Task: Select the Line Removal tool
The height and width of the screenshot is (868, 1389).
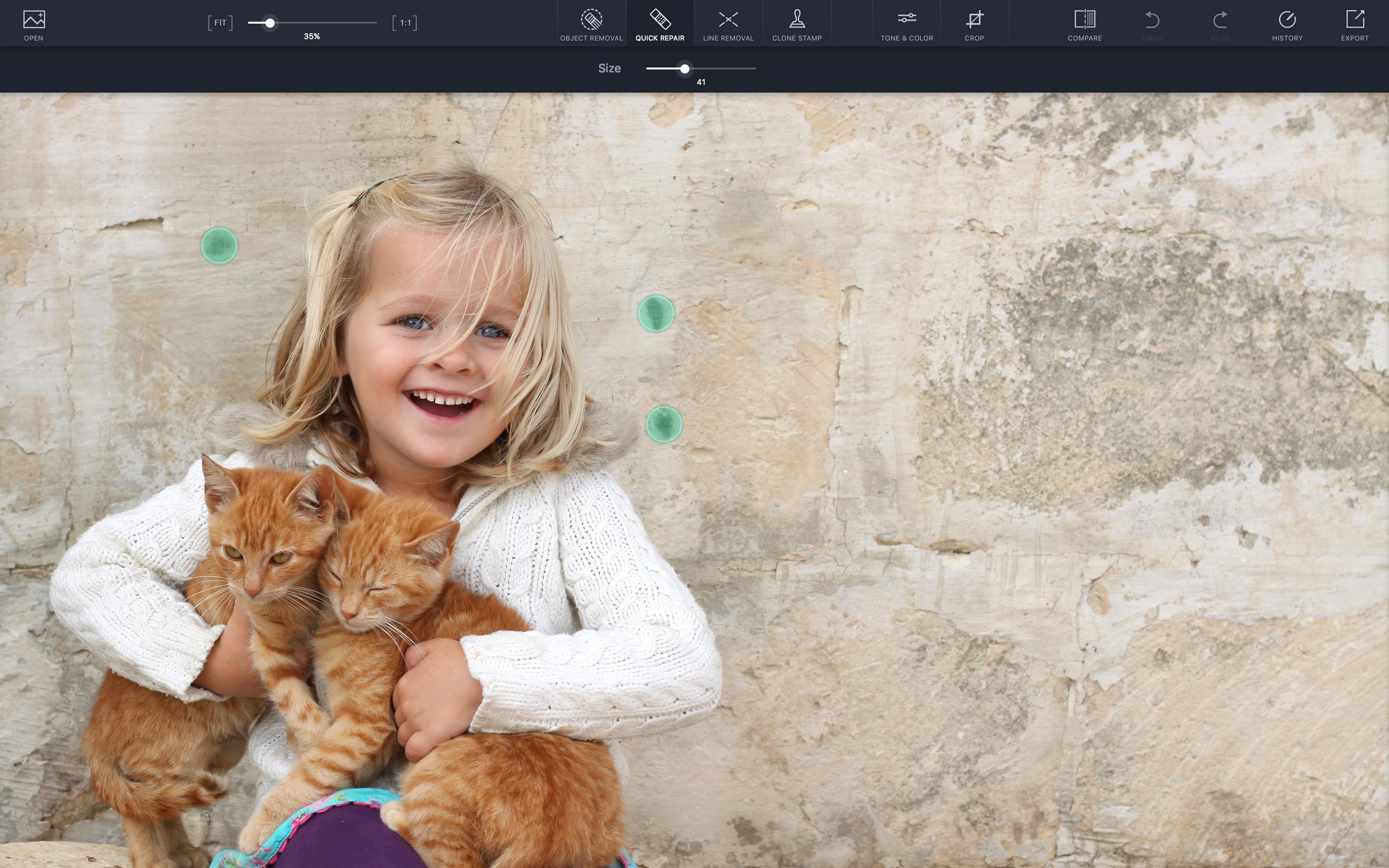Action: 727,22
